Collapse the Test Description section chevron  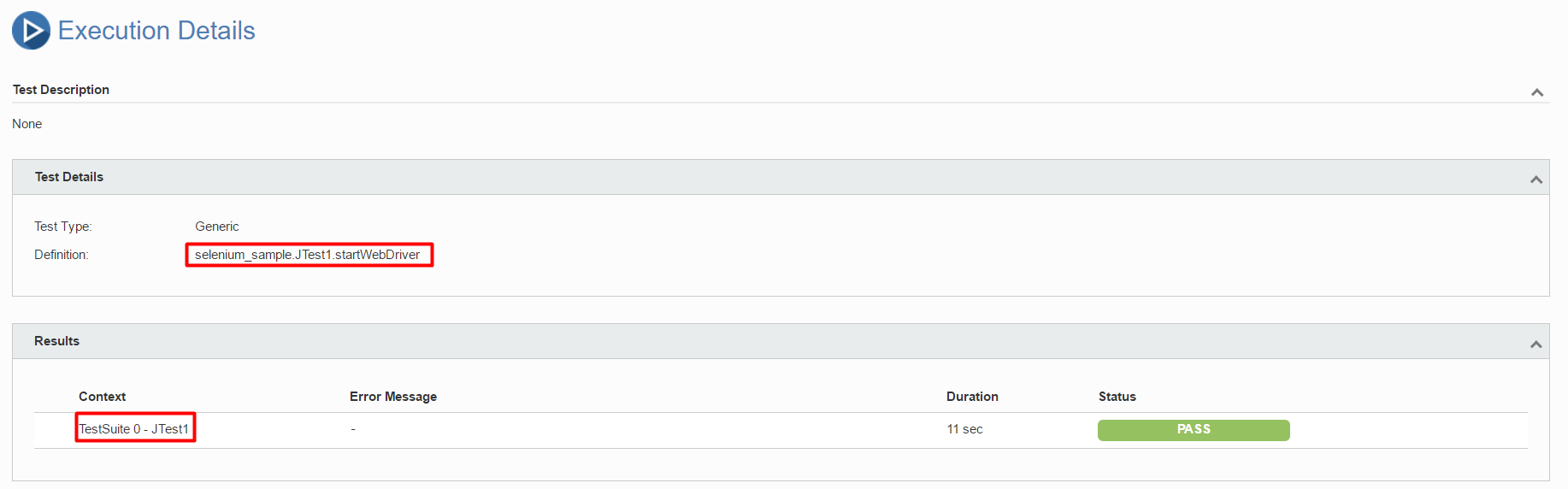point(1536,92)
